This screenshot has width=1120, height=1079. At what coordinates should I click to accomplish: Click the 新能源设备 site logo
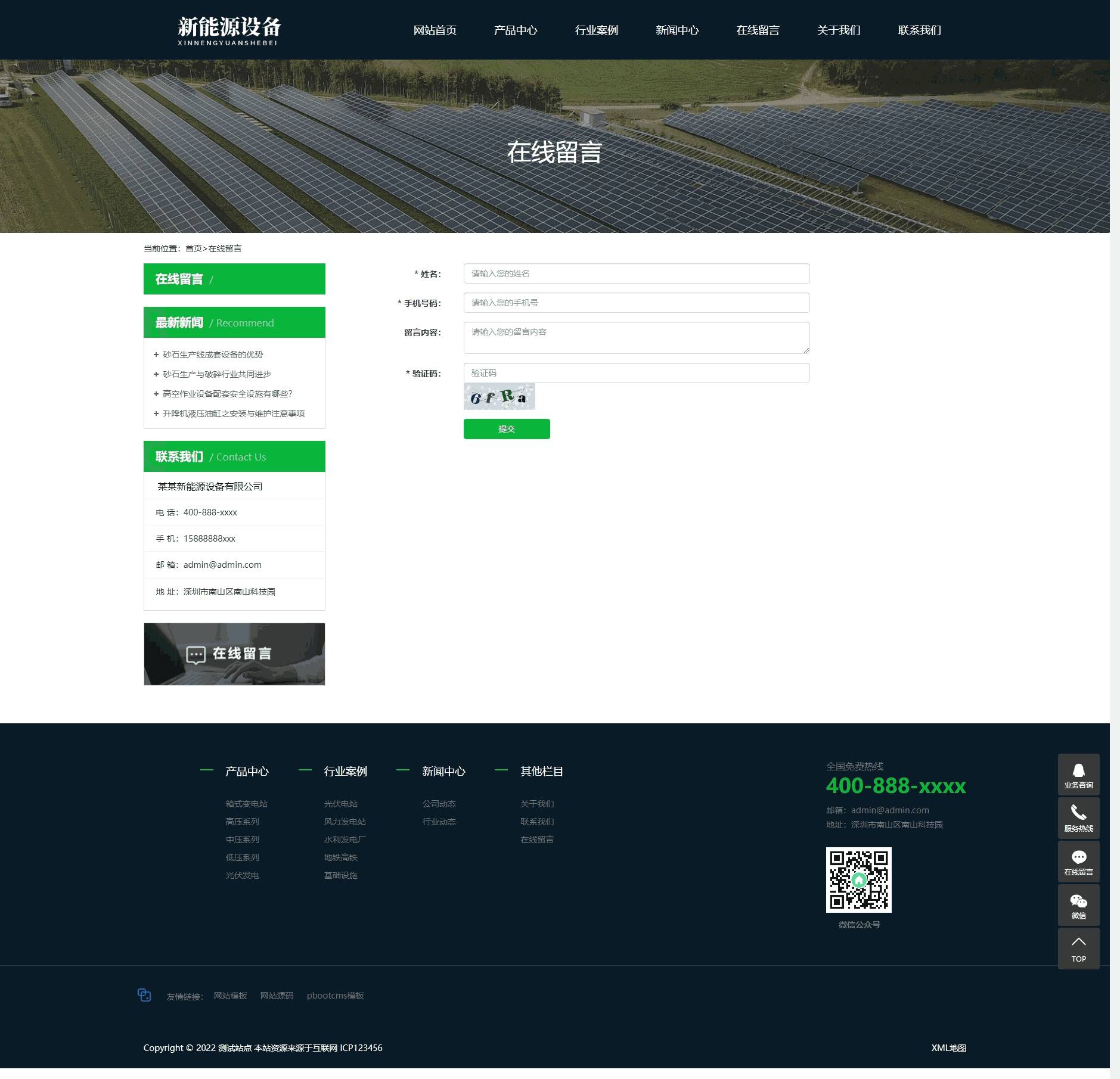229,30
